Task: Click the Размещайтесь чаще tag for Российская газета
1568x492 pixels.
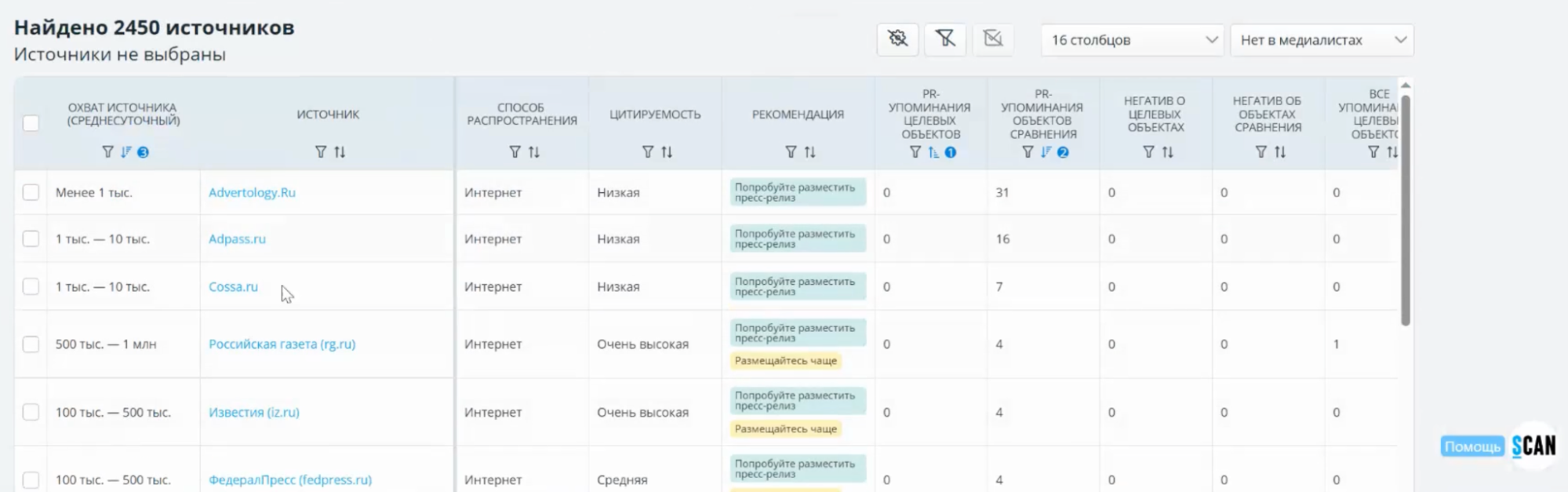Action: coord(785,361)
